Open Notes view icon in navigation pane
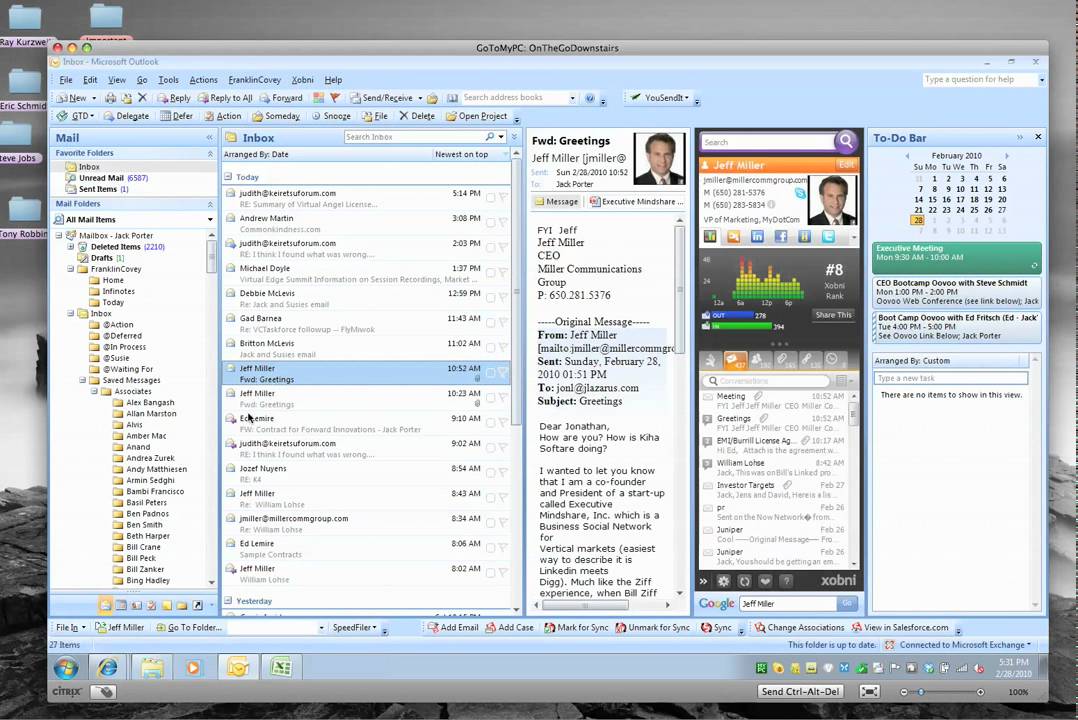 tap(166, 605)
